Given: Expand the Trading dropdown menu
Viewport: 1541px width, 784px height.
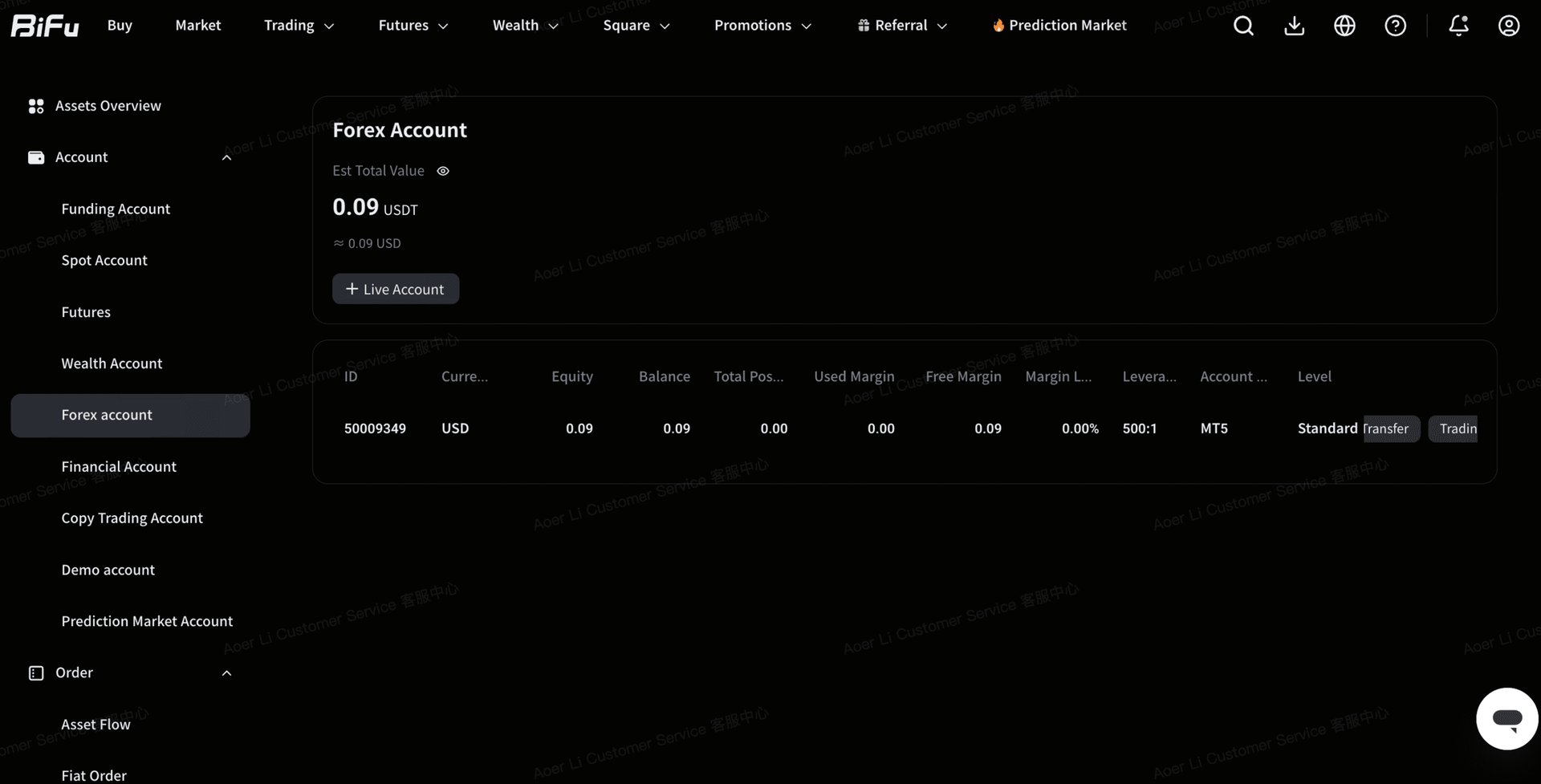Looking at the screenshot, I should point(299,26).
